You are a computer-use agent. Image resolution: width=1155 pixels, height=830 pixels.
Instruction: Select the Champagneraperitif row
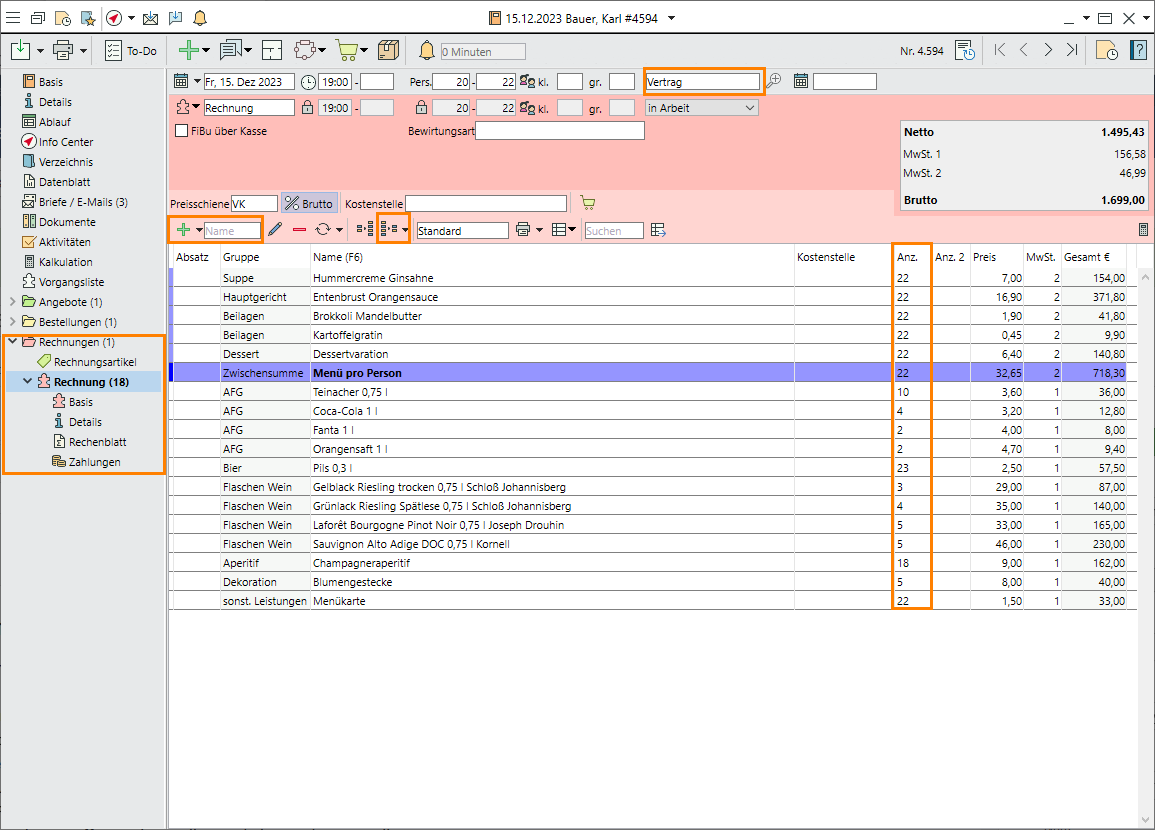361,563
